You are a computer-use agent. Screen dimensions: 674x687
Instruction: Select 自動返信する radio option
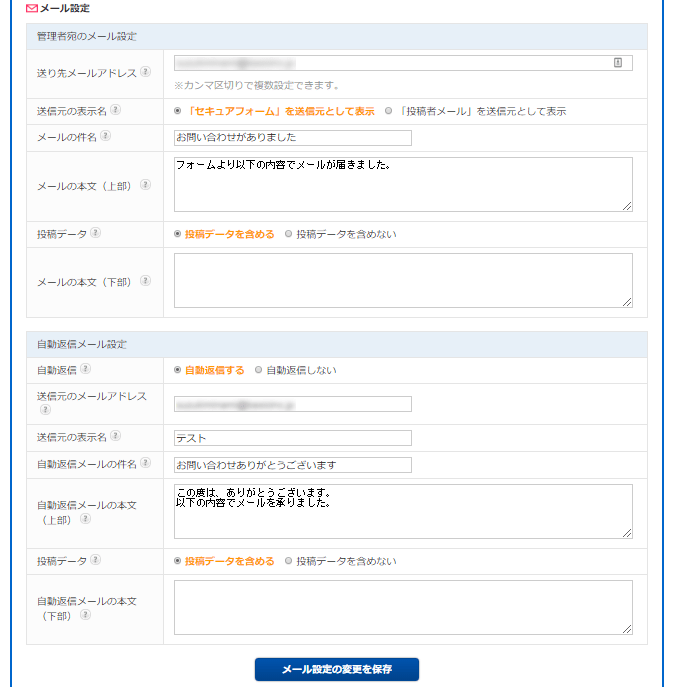point(178,370)
